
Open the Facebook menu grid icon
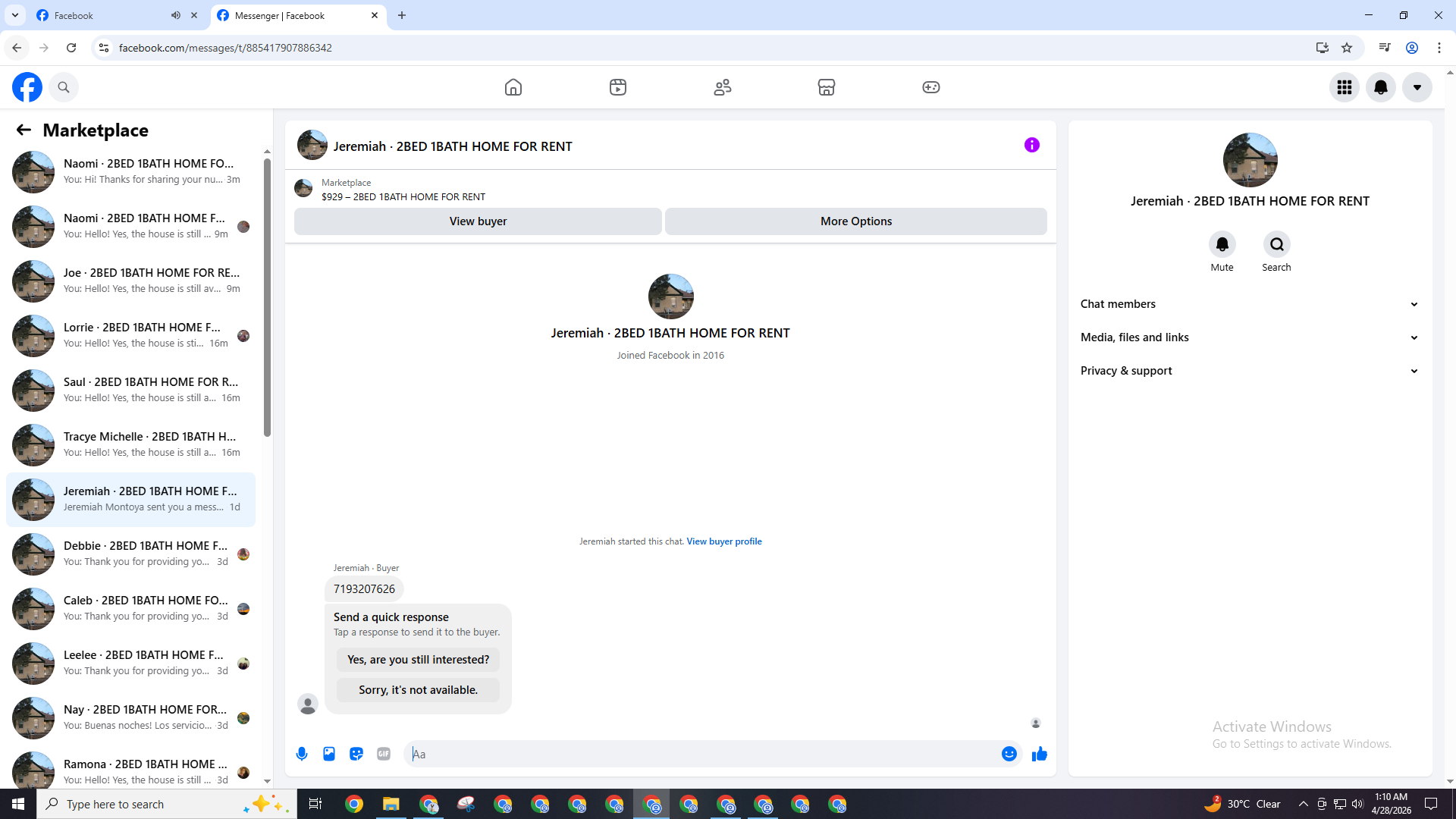[1345, 87]
